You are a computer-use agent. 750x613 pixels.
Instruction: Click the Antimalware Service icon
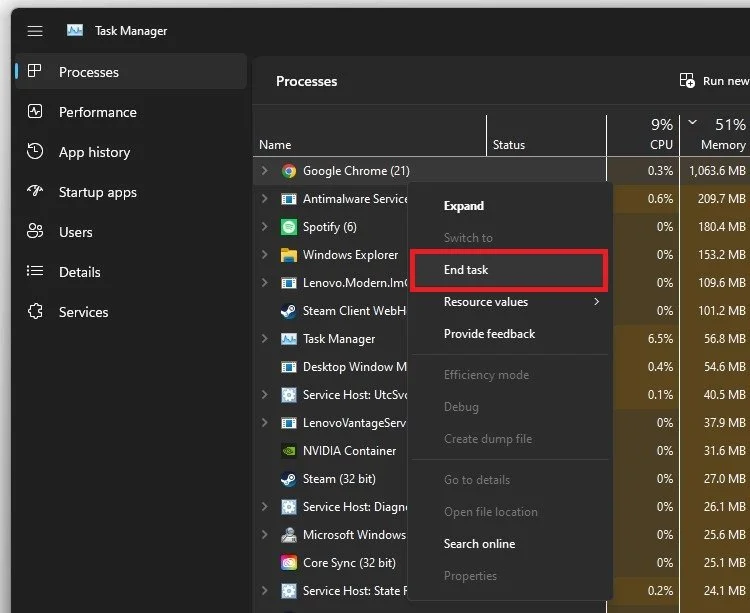(x=289, y=199)
